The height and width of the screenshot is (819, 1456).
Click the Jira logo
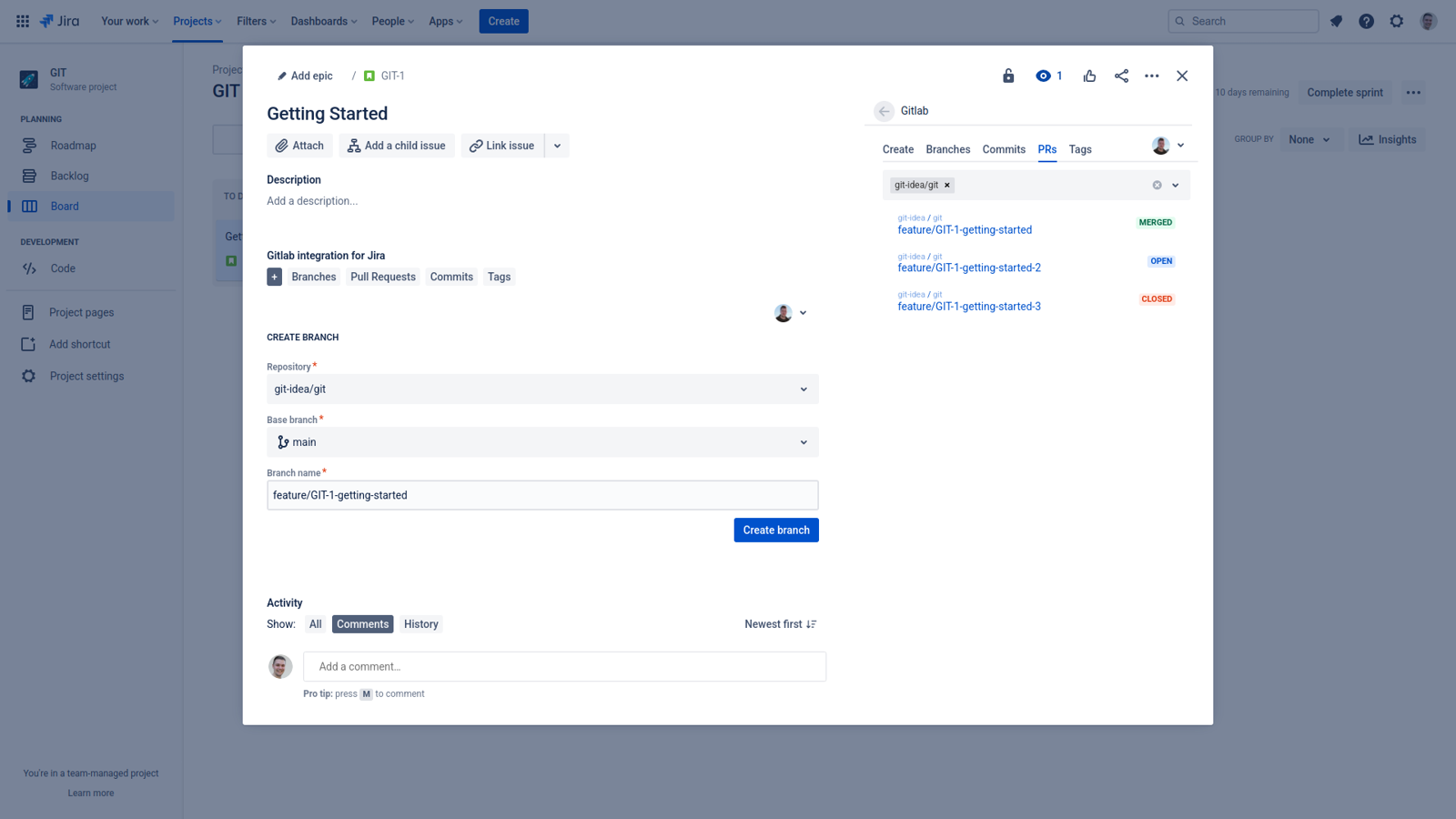60,21
